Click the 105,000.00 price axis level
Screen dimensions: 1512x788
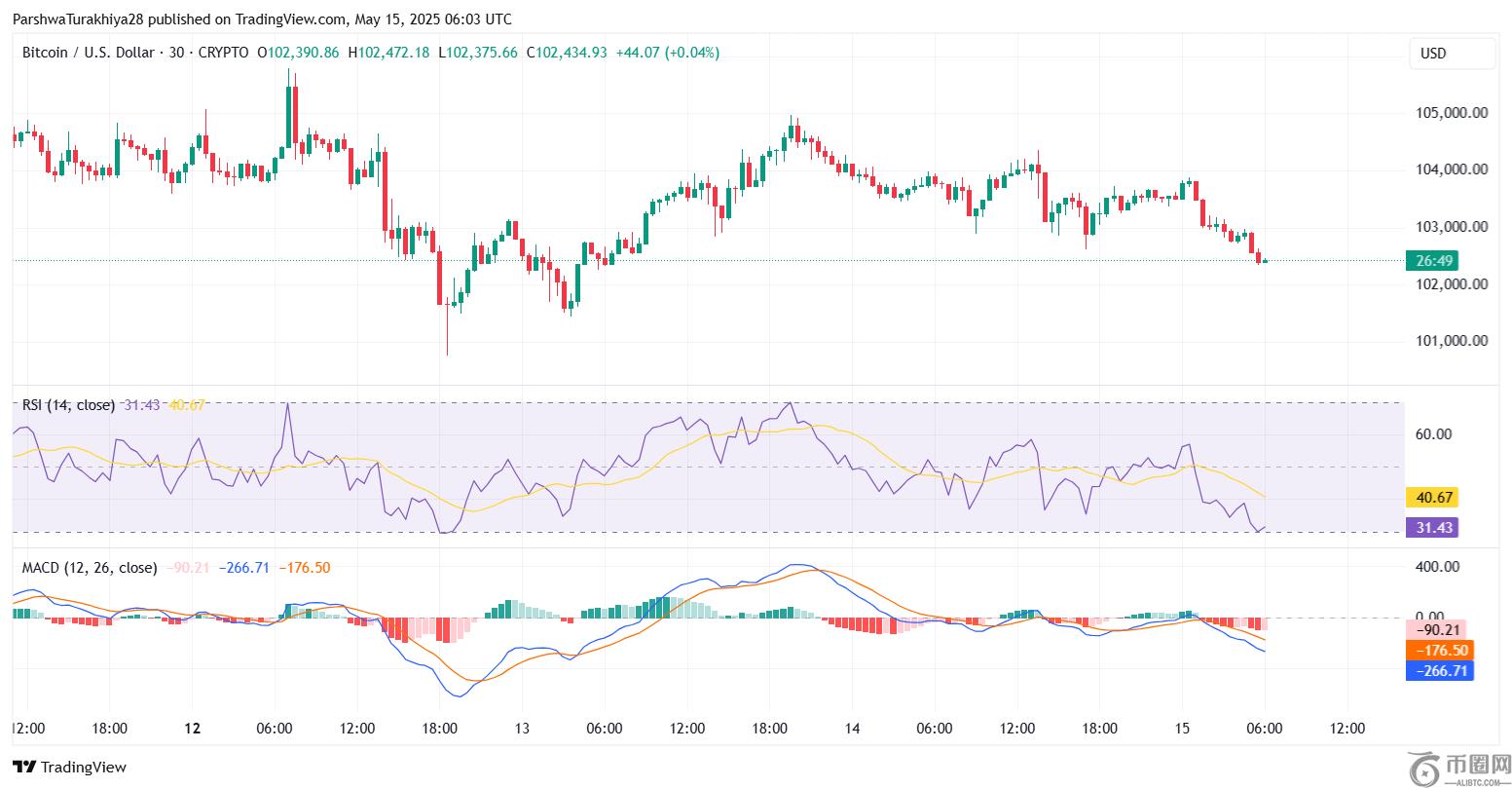(x=1451, y=112)
